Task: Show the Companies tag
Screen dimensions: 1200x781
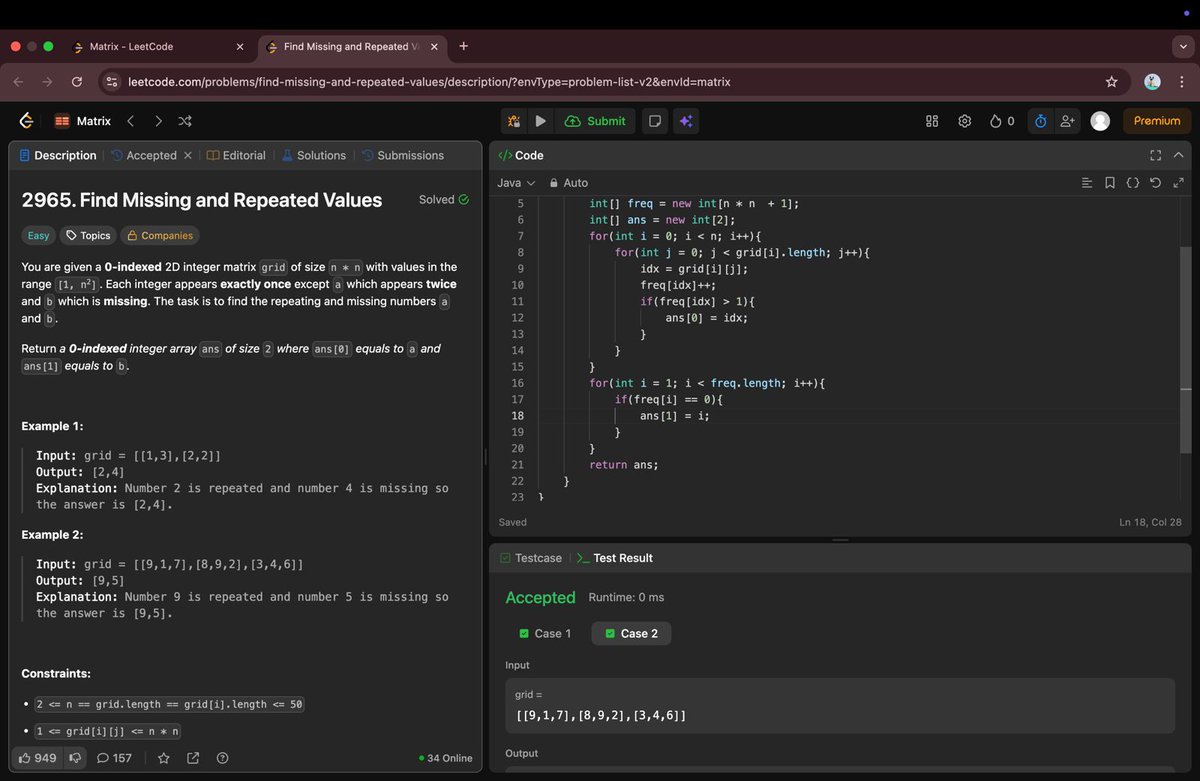Action: (159, 236)
